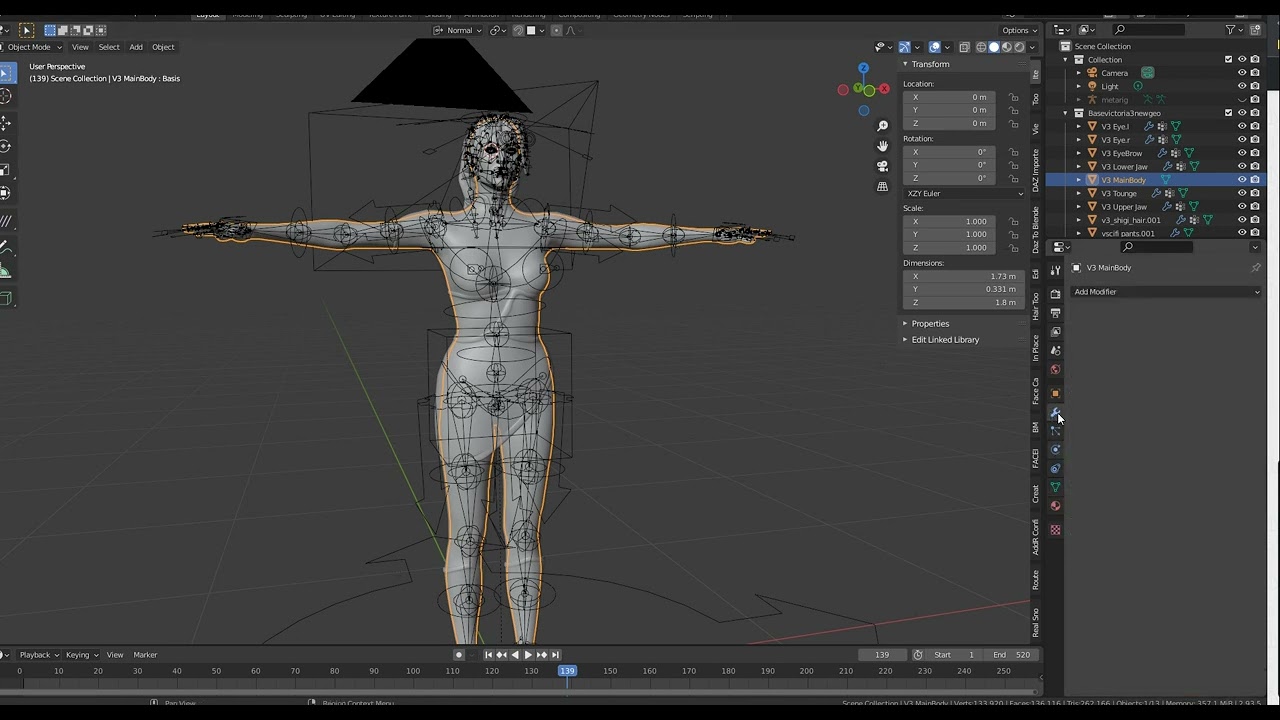Collapse the Transform panel
The height and width of the screenshot is (720, 1280).
pyautogui.click(x=930, y=64)
